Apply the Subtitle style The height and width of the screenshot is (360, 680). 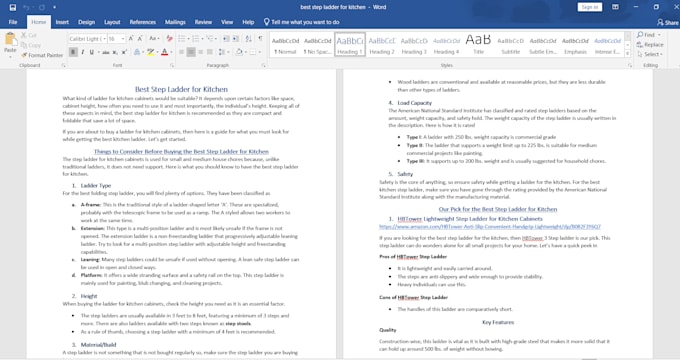[510, 45]
